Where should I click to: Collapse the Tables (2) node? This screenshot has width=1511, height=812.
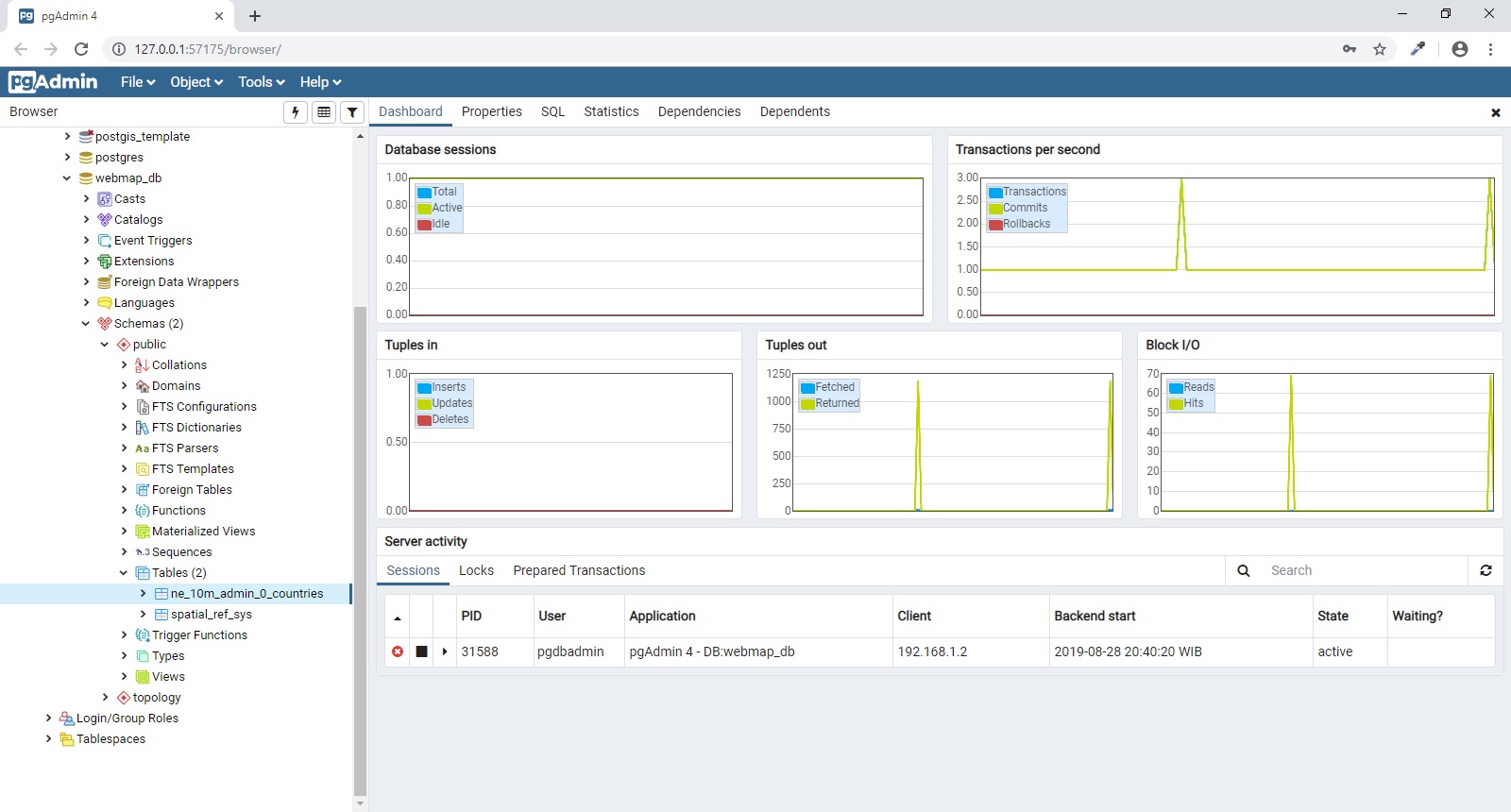point(124,573)
